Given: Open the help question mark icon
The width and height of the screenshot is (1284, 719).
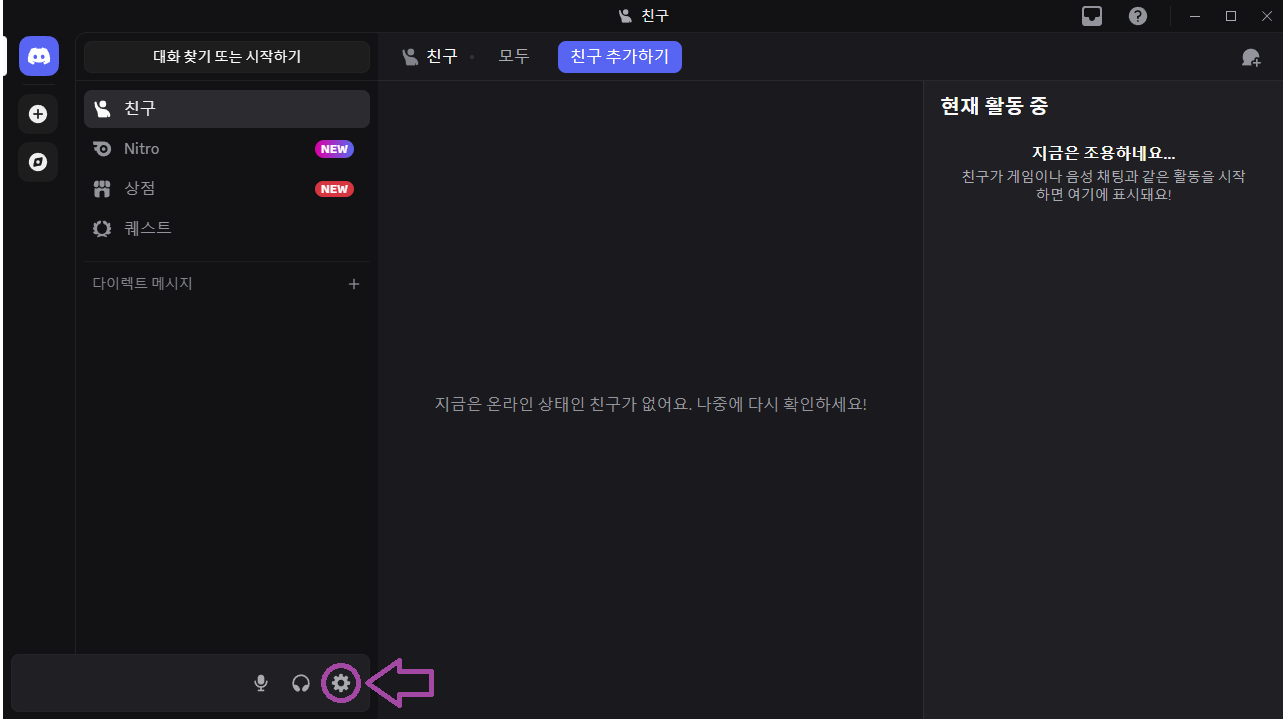Looking at the screenshot, I should pyautogui.click(x=1137, y=15).
